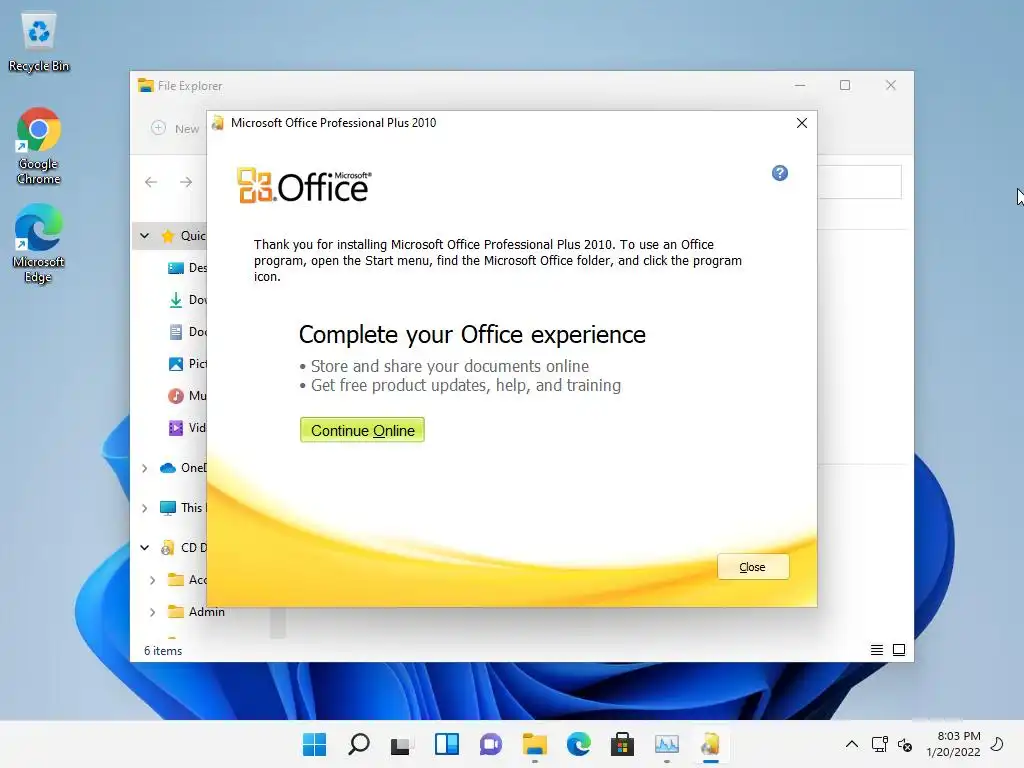Click the New button in File Explorer
Screen dimensions: 1024x768
(x=175, y=129)
